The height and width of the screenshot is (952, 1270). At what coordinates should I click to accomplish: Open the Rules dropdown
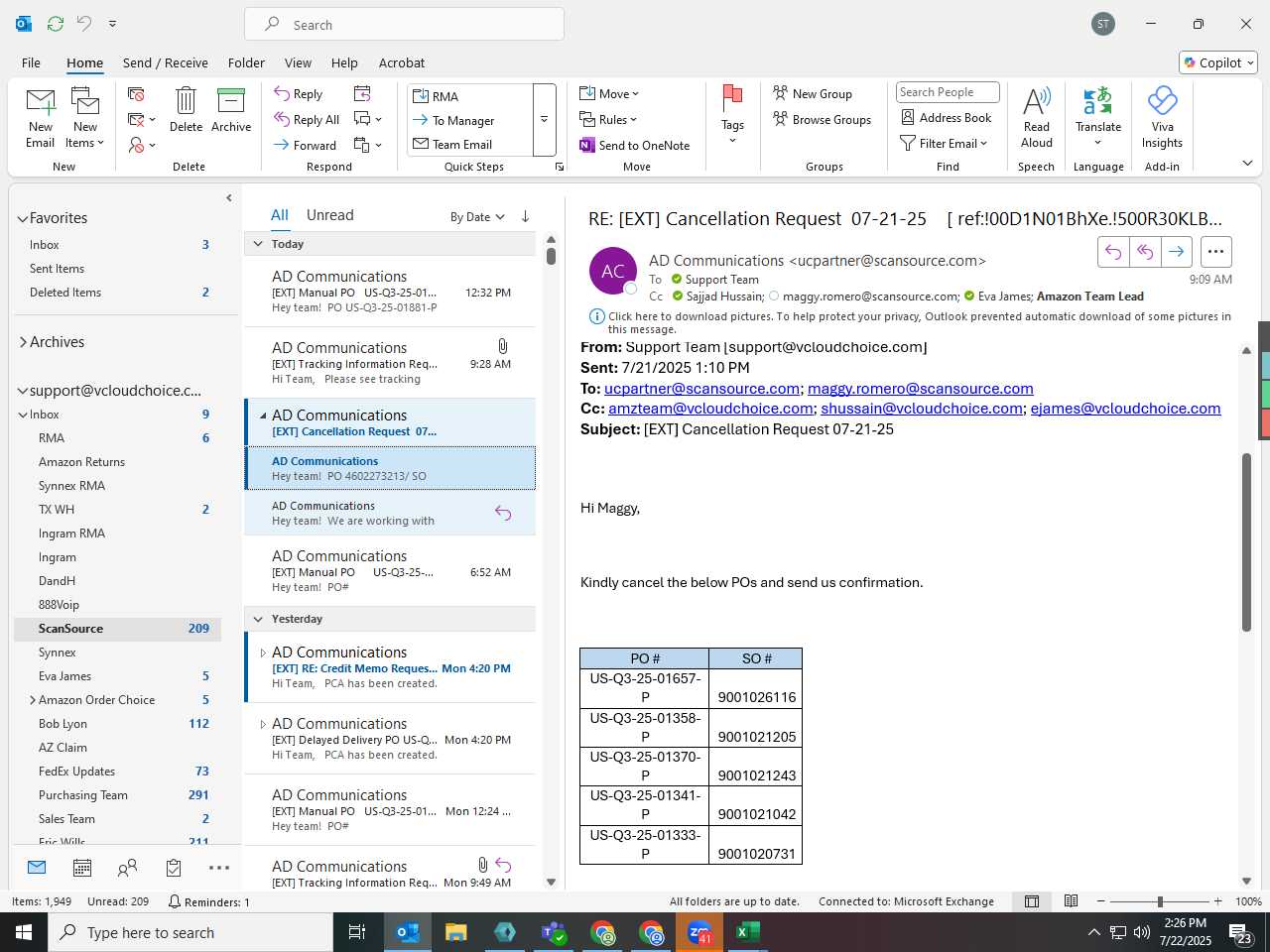608,119
